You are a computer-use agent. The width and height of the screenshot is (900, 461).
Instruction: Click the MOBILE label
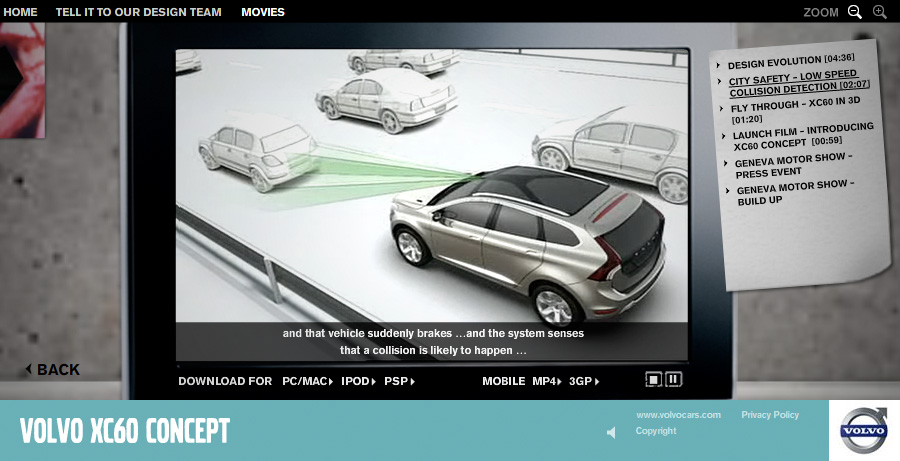(503, 381)
